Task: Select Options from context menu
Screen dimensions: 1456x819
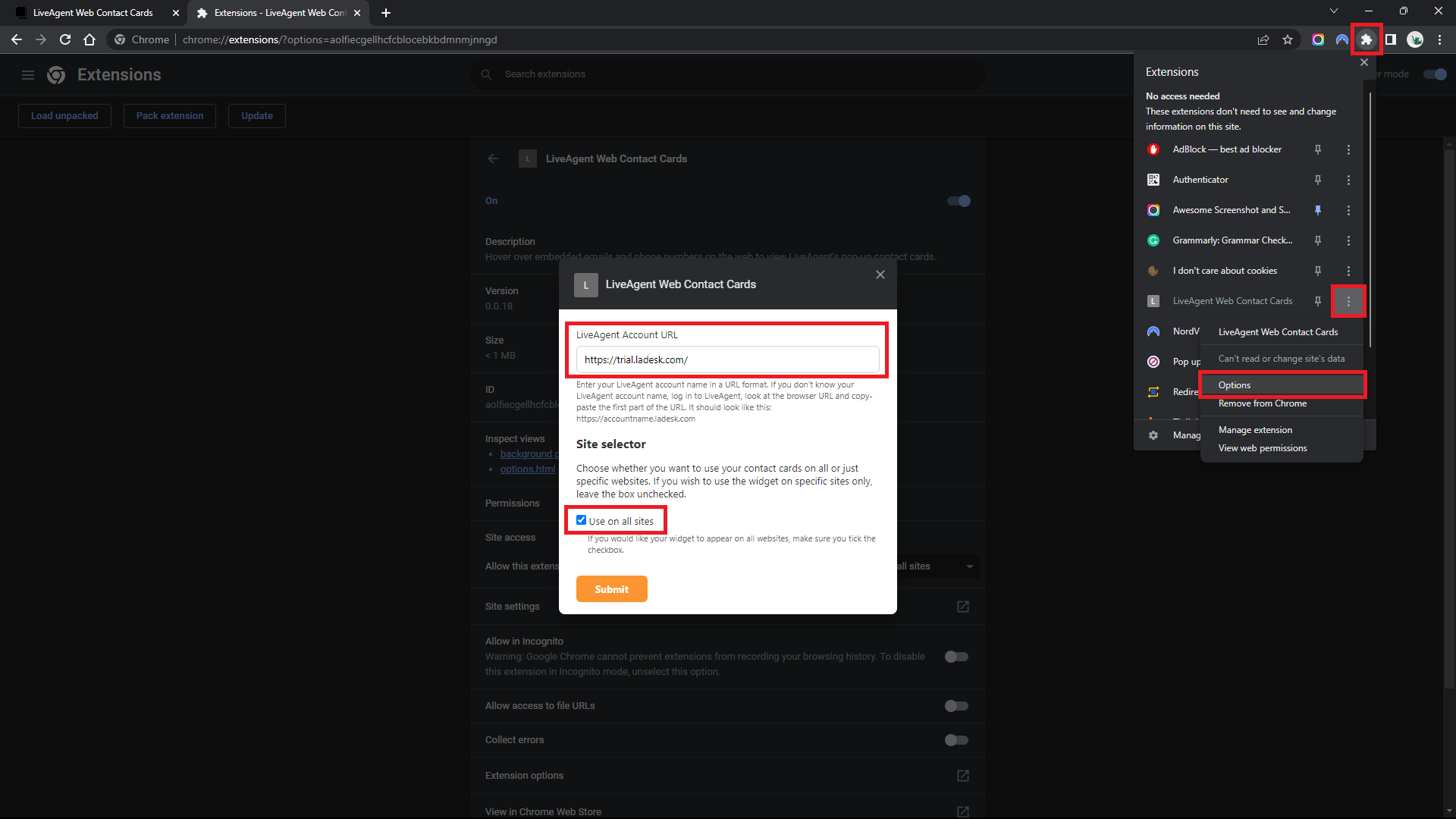Action: click(x=1235, y=385)
